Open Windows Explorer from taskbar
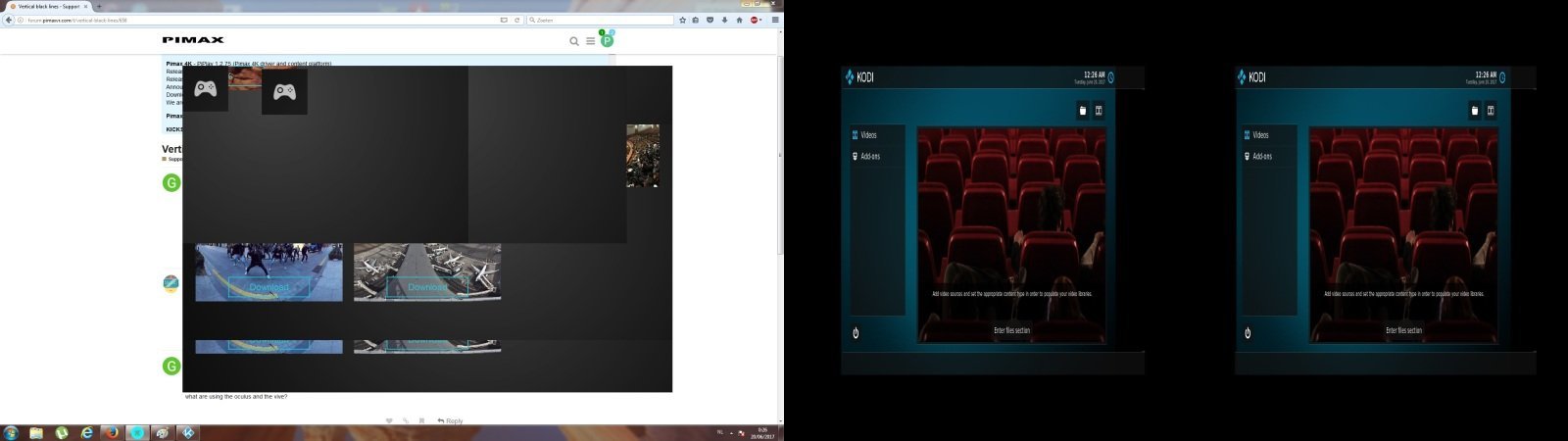1568x441 pixels. tap(36, 433)
